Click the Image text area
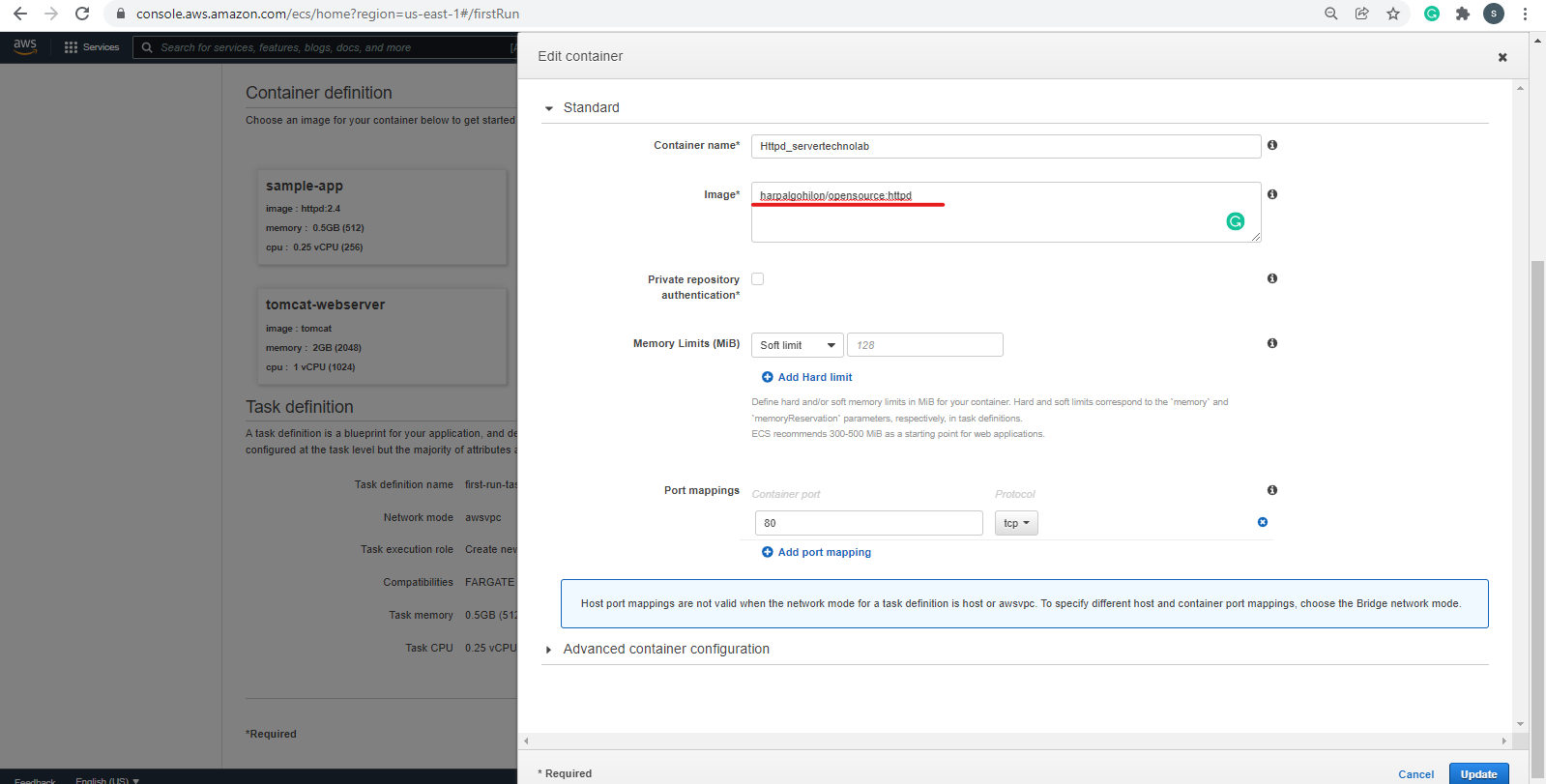Screen dimensions: 1546x784 coord(1006,212)
